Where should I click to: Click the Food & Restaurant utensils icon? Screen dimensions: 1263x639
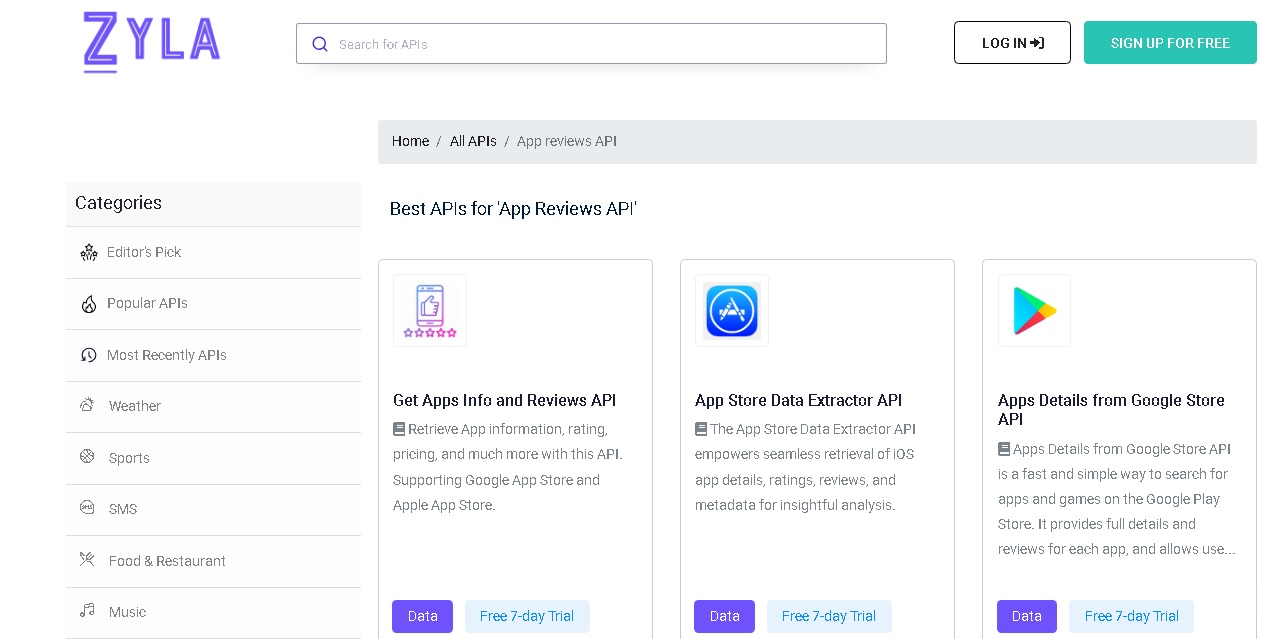(x=87, y=560)
